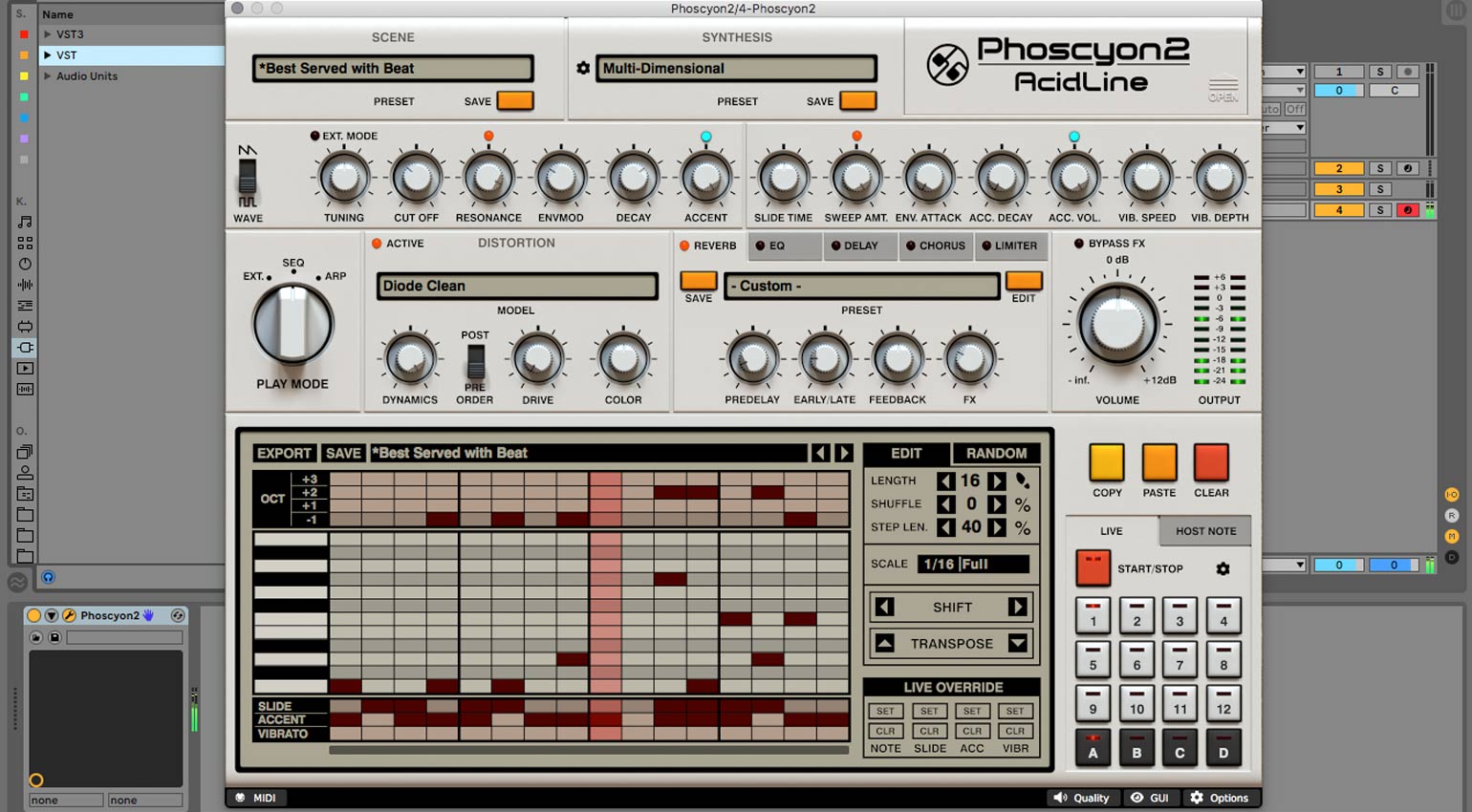The image size is (1472, 812).
Task: Click transpose up arrow
Action: tap(885, 643)
